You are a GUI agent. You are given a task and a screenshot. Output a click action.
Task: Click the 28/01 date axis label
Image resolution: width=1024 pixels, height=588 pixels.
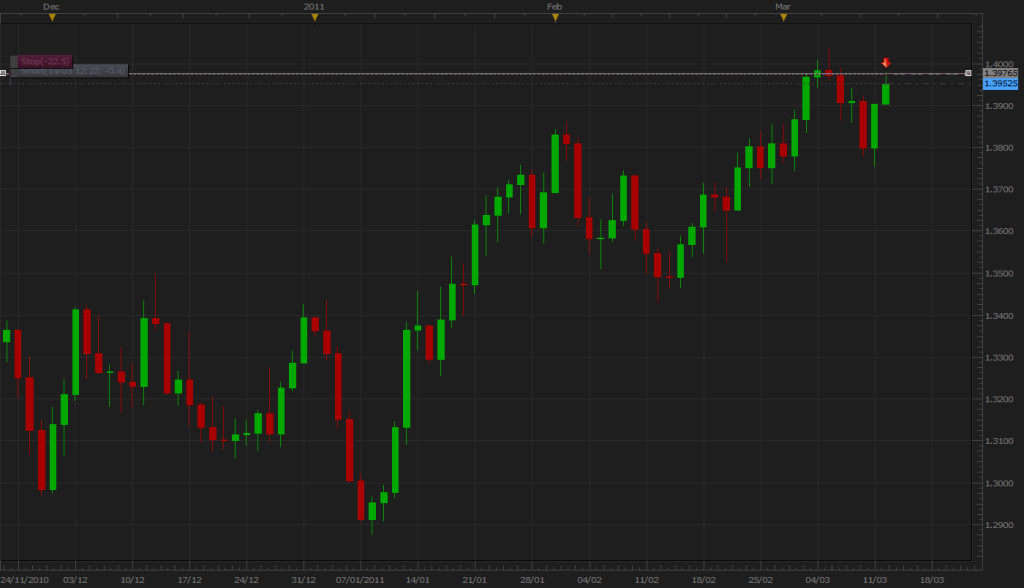click(532, 580)
